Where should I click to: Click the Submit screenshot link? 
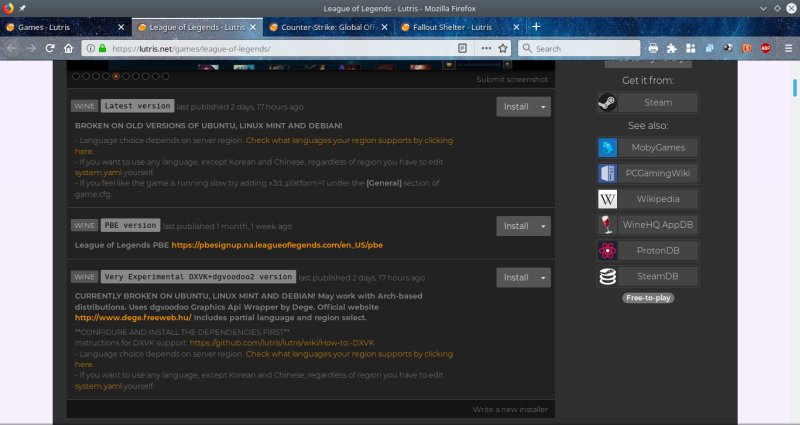tap(512, 79)
